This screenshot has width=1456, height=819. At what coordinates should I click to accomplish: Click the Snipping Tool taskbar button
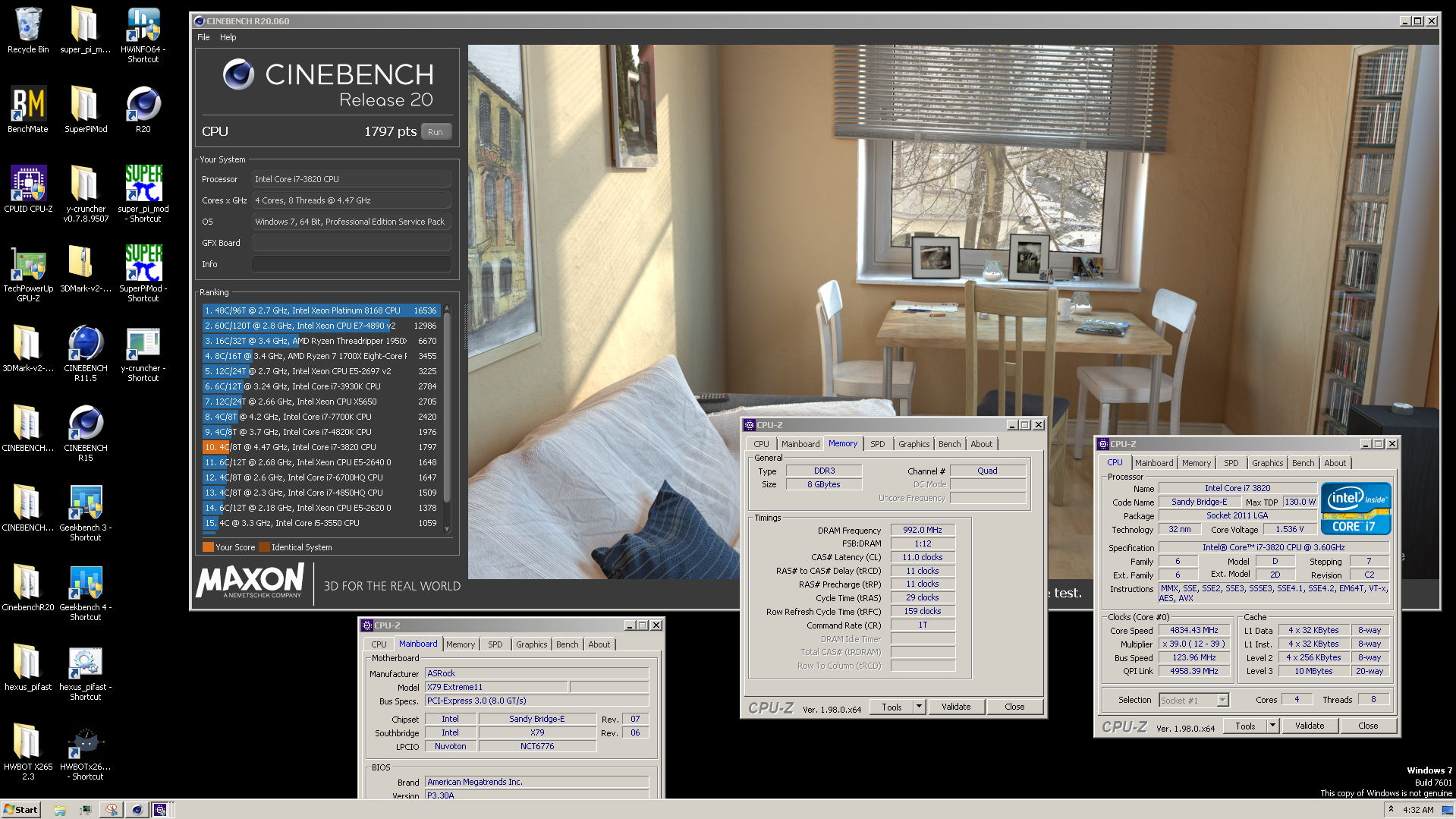112,810
